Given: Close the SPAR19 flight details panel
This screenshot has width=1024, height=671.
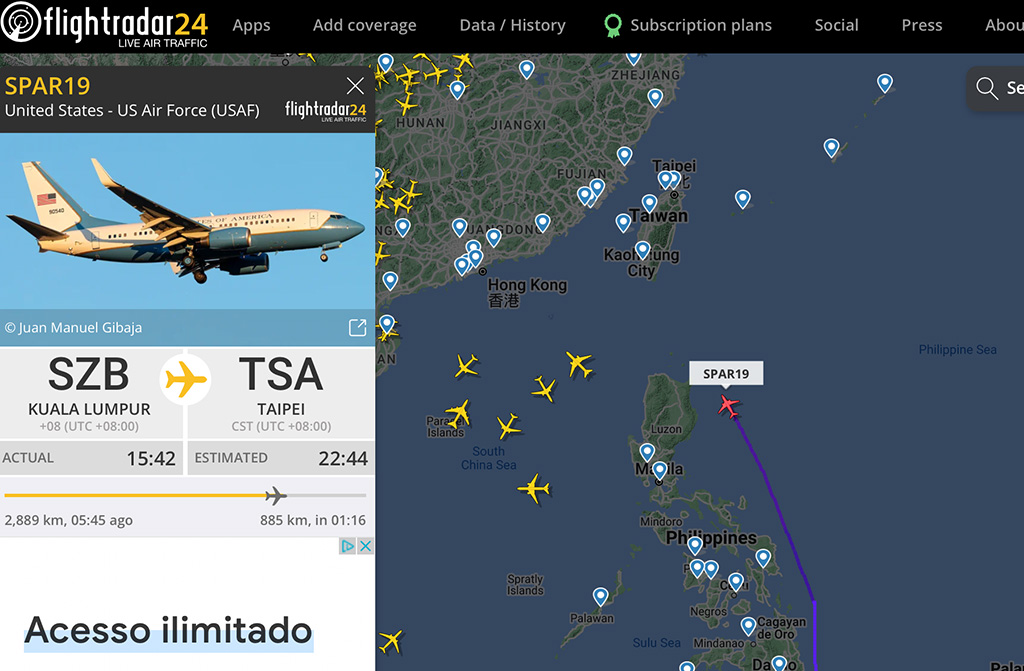Looking at the screenshot, I should point(355,86).
